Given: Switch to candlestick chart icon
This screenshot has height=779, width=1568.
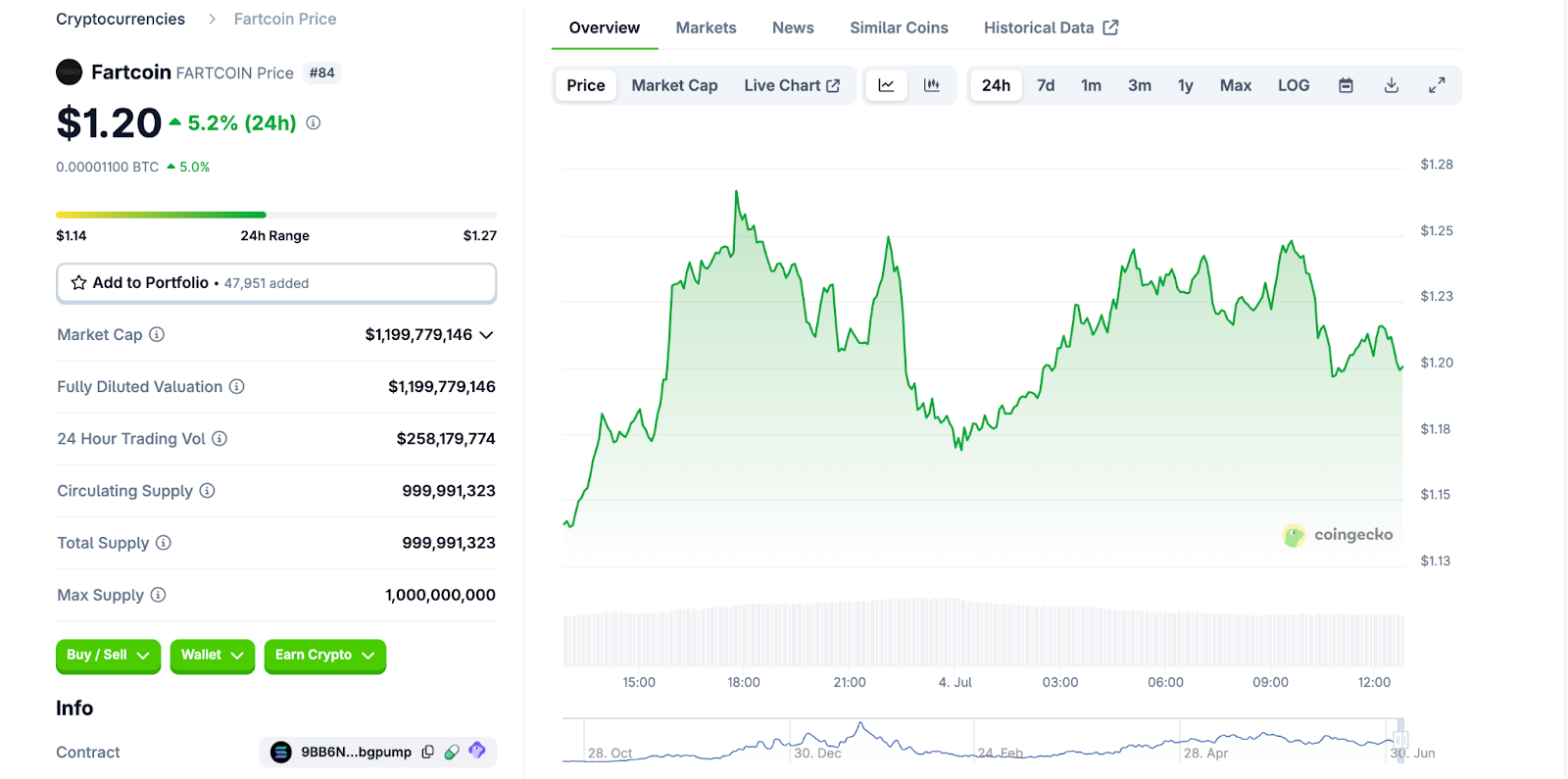Looking at the screenshot, I should pyautogui.click(x=932, y=85).
